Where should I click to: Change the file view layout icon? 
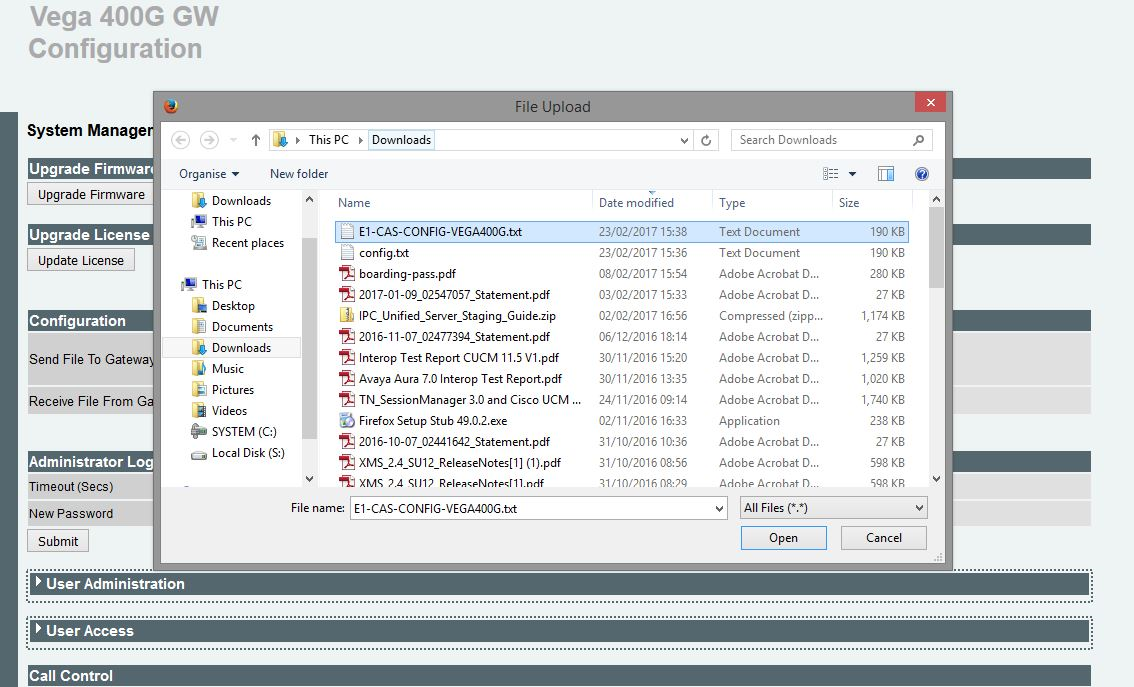point(830,174)
